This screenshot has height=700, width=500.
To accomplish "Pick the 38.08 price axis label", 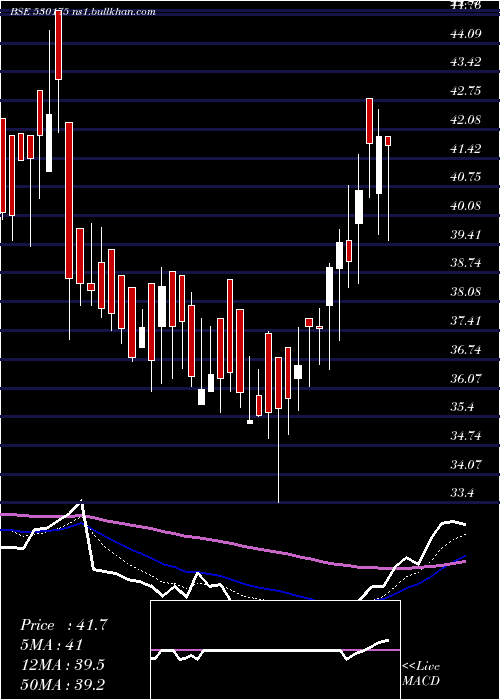I will 466,292.
